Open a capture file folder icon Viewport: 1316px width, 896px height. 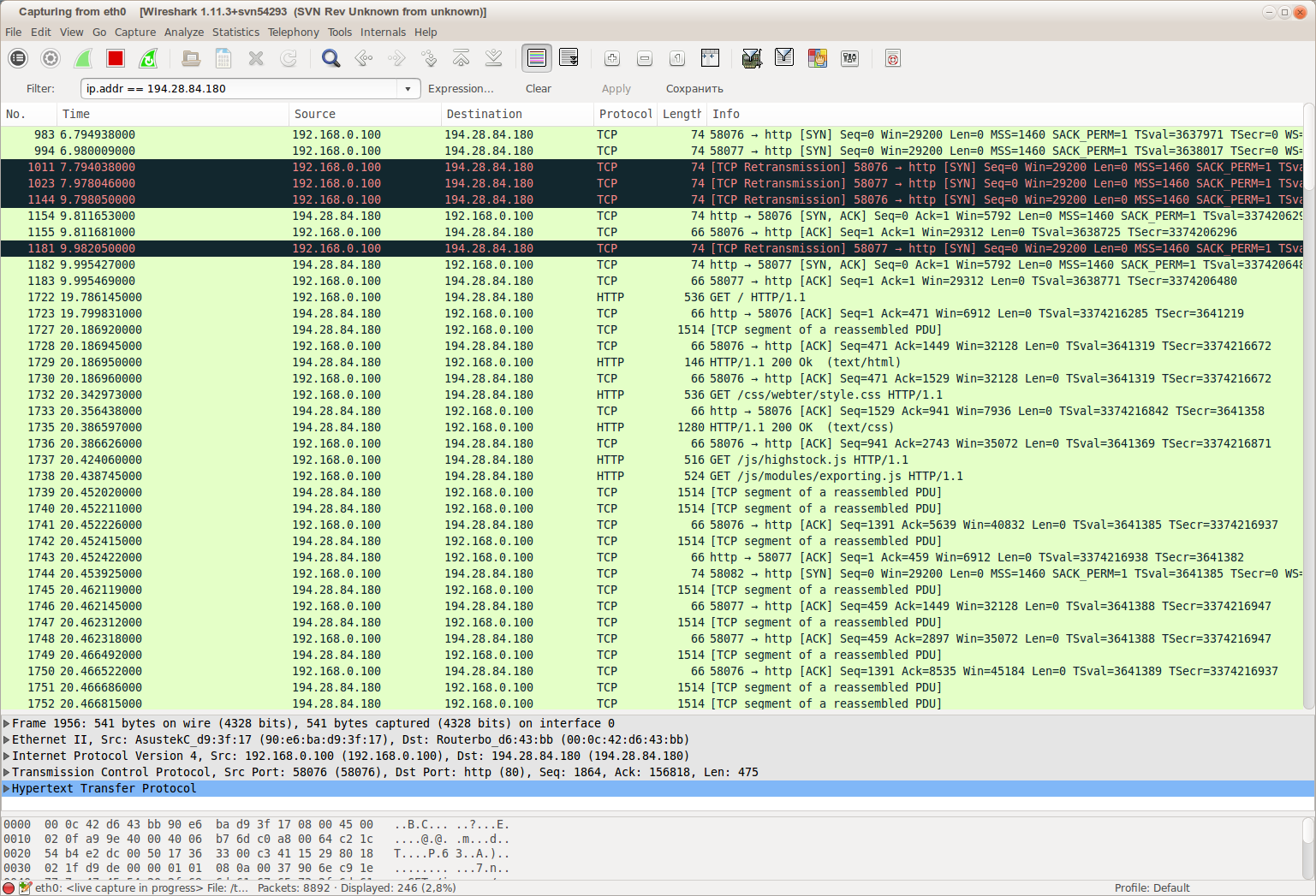coord(191,58)
